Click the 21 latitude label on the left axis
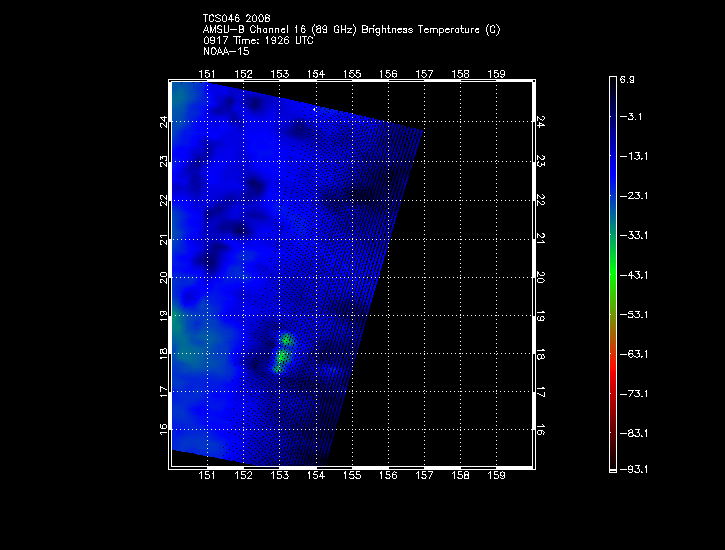This screenshot has height=550, width=725. coord(166,239)
